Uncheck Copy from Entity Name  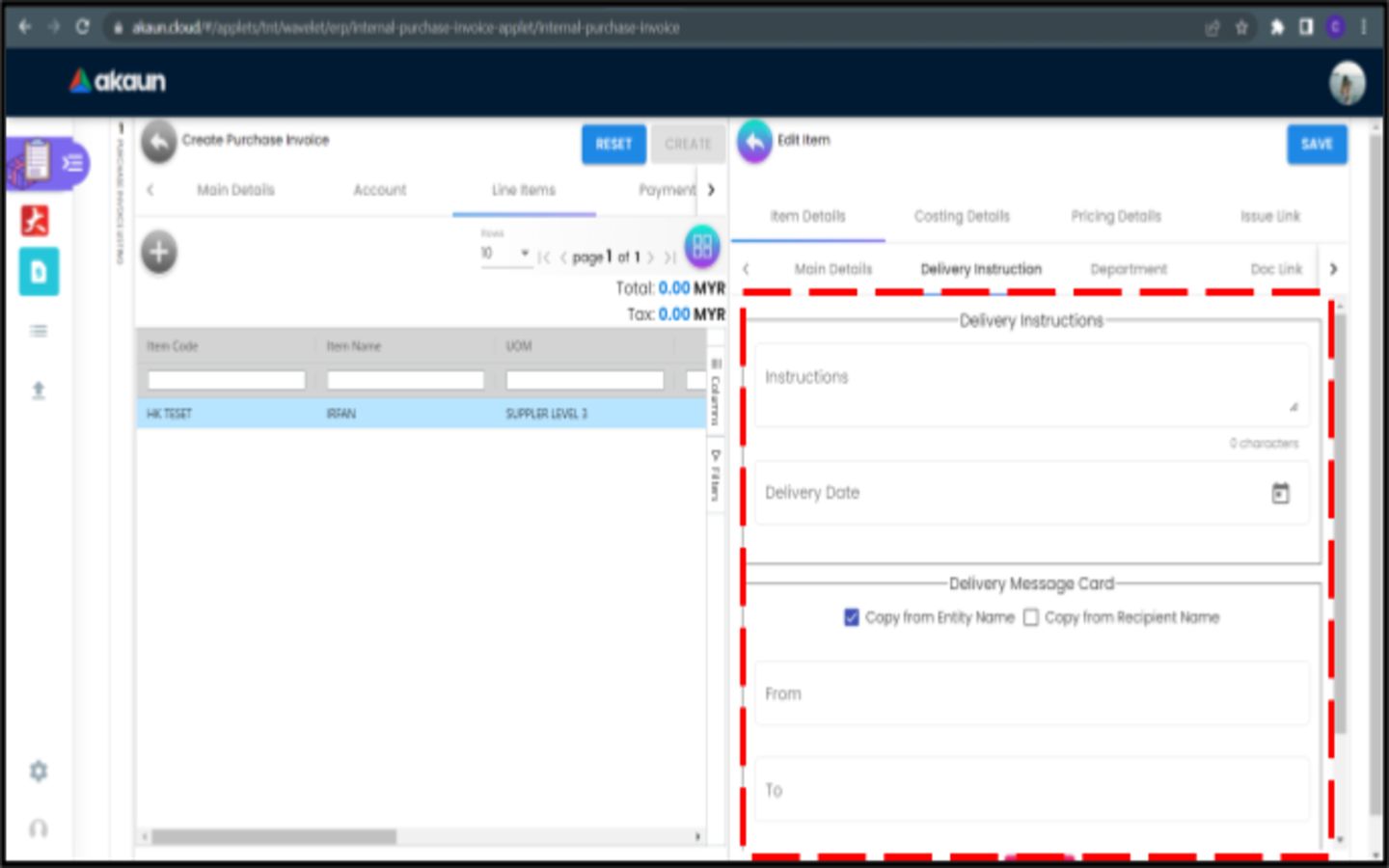pos(852,617)
